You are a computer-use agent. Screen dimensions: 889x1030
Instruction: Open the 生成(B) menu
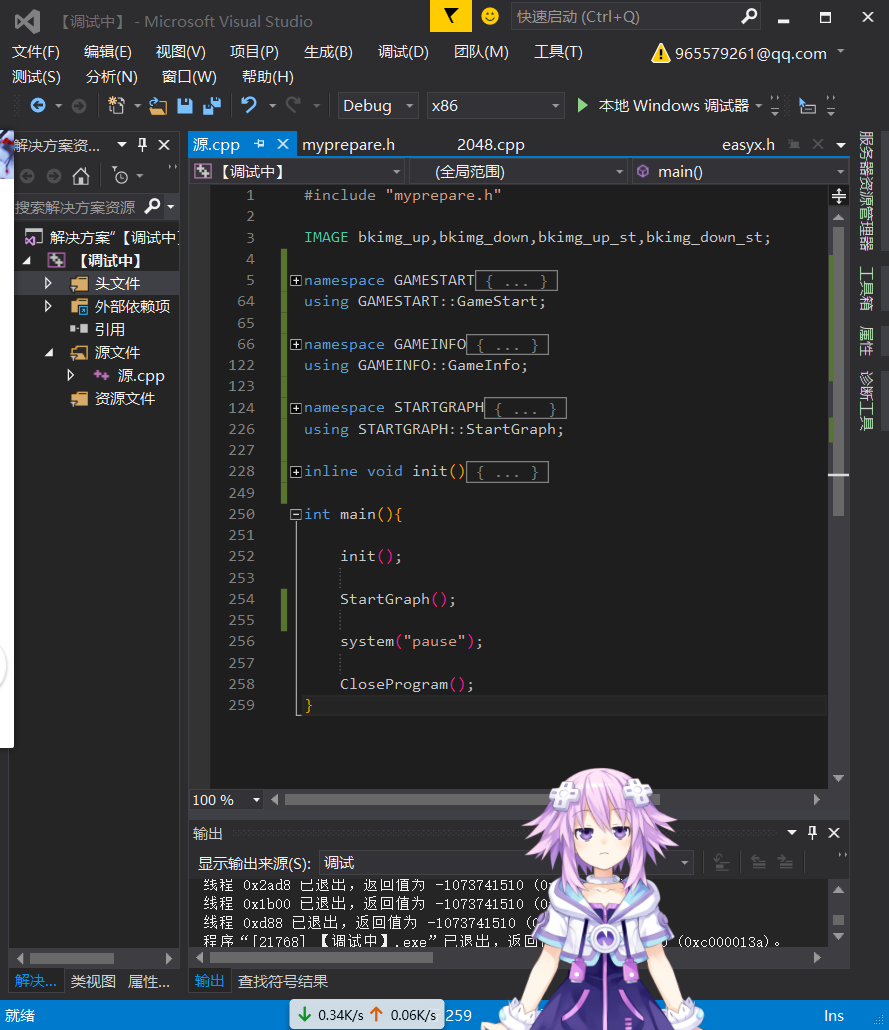pyautogui.click(x=328, y=52)
